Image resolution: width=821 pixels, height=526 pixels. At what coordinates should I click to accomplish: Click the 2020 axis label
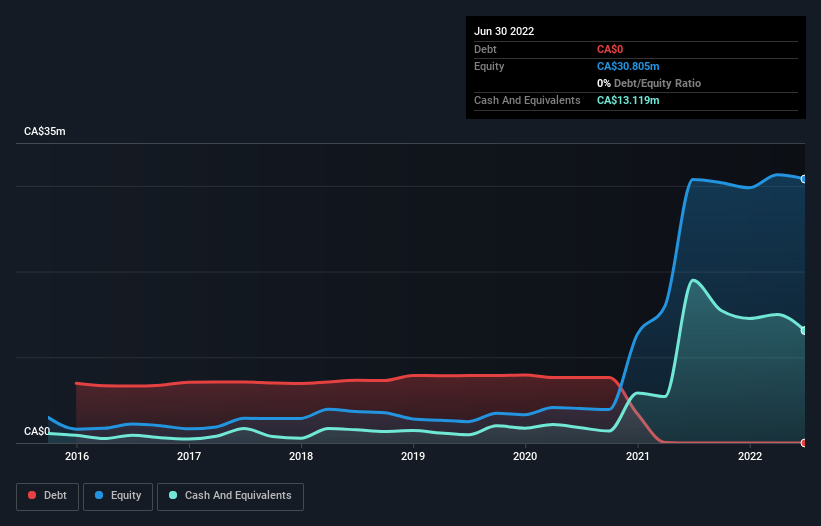click(525, 456)
